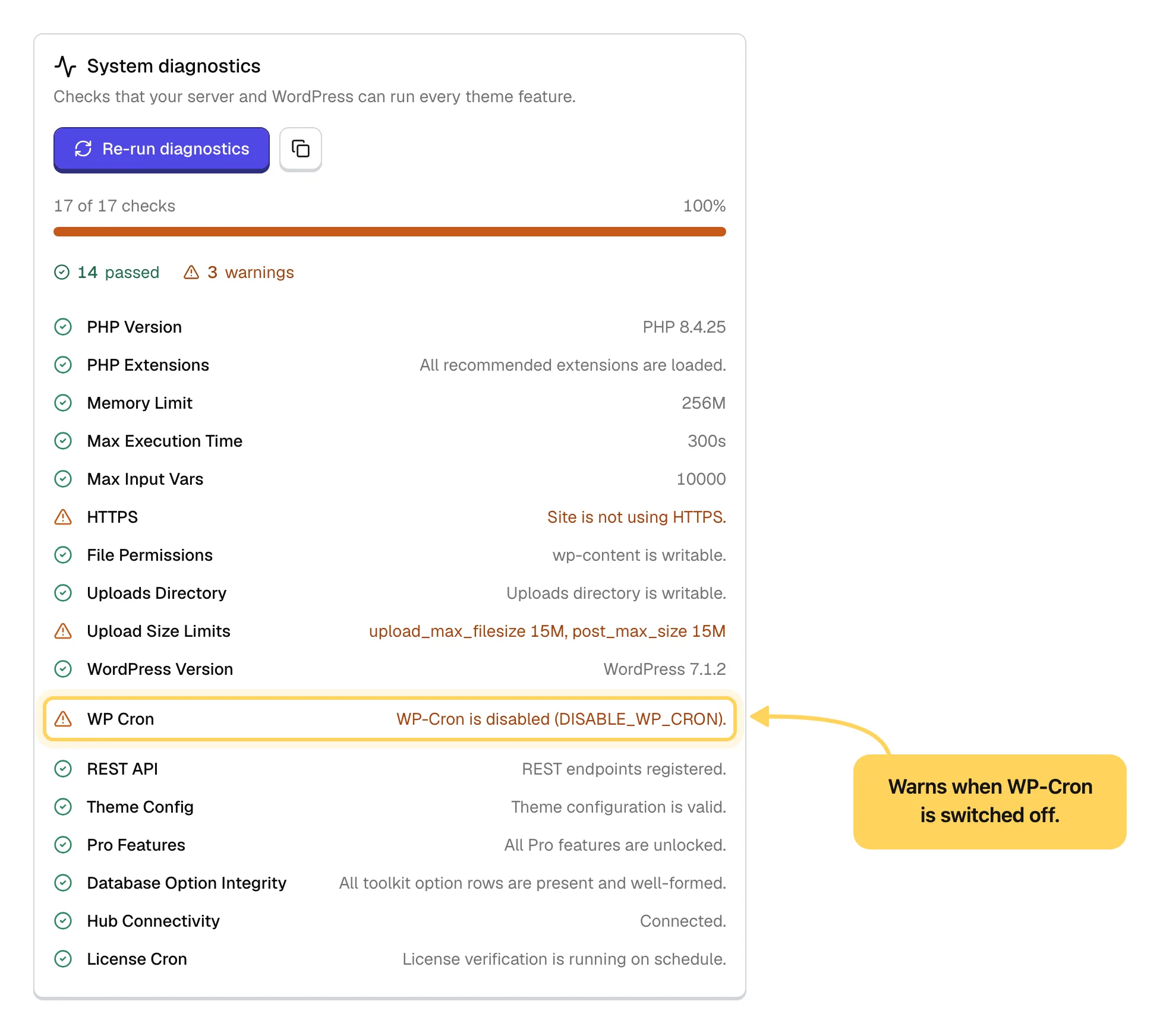Click the 'Connected.' hub status
Screen dimensions: 1160x1036
(683, 921)
